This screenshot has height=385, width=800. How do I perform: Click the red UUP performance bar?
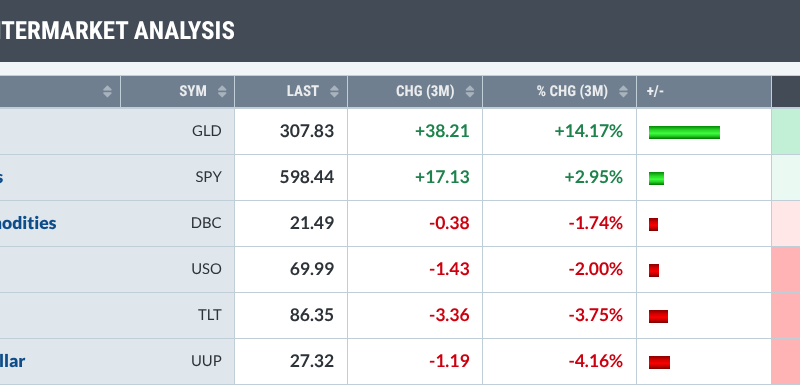(659, 363)
